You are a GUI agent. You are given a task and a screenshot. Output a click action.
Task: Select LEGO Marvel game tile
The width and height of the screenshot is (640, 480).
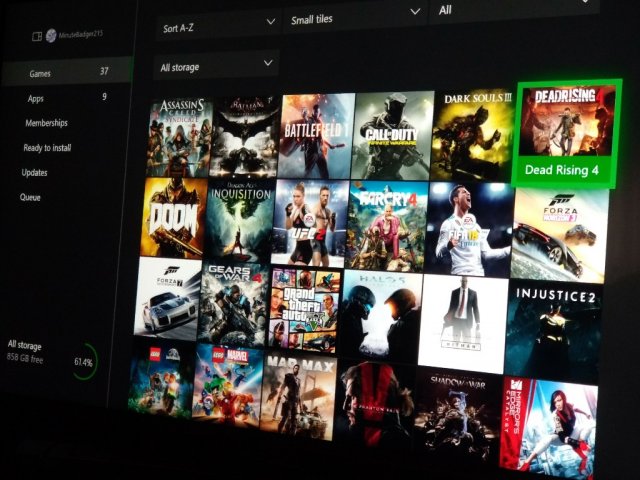pyautogui.click(x=228, y=386)
